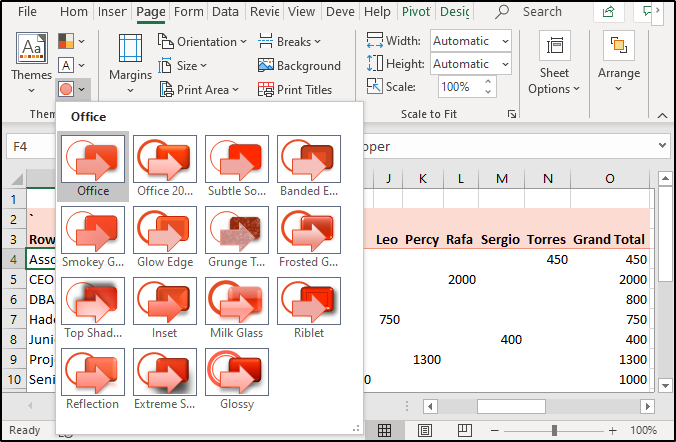
Task: Pick the Banded Edge effect
Action: (309, 166)
